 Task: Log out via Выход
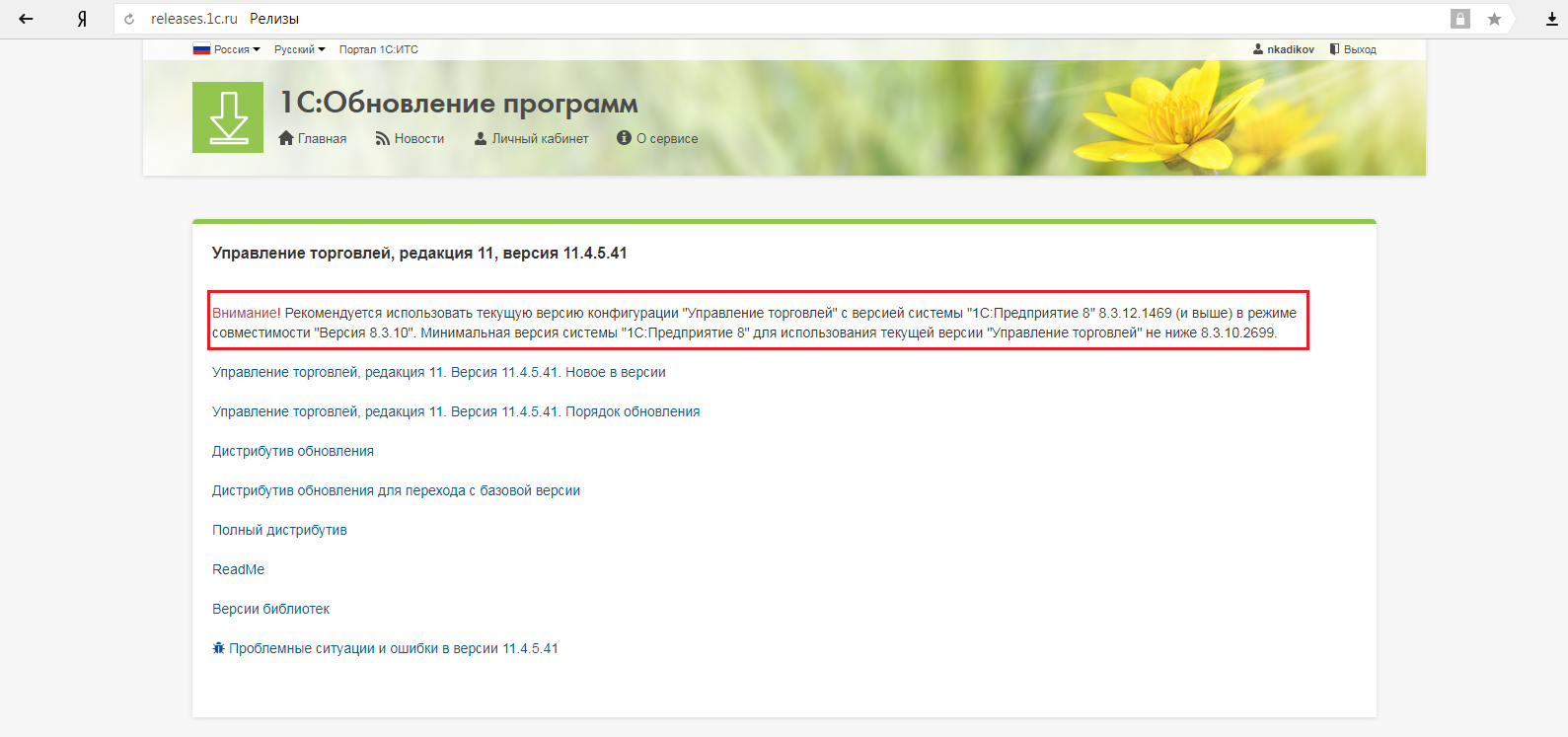click(x=1353, y=49)
